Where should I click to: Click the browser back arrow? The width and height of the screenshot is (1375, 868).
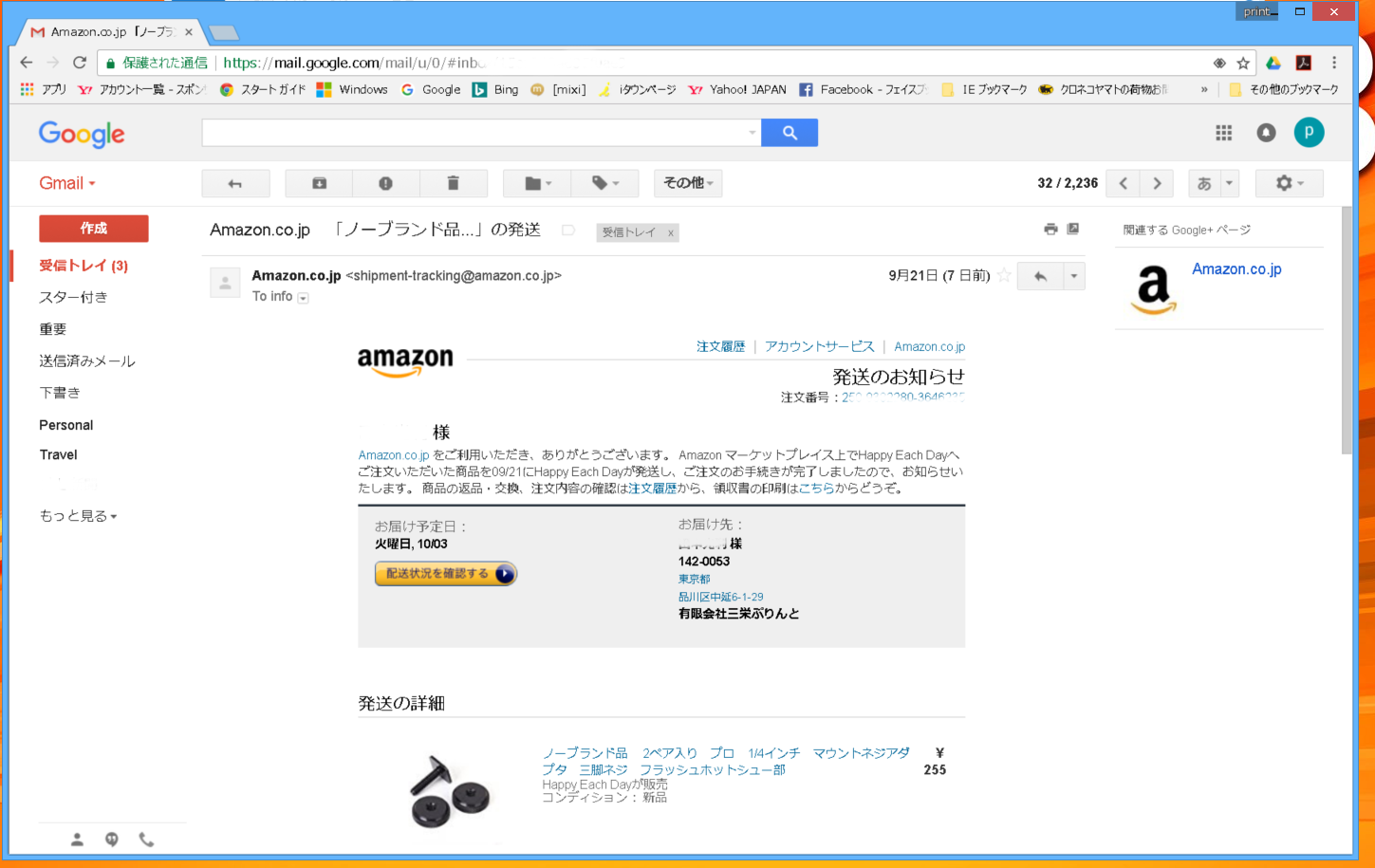[x=27, y=63]
